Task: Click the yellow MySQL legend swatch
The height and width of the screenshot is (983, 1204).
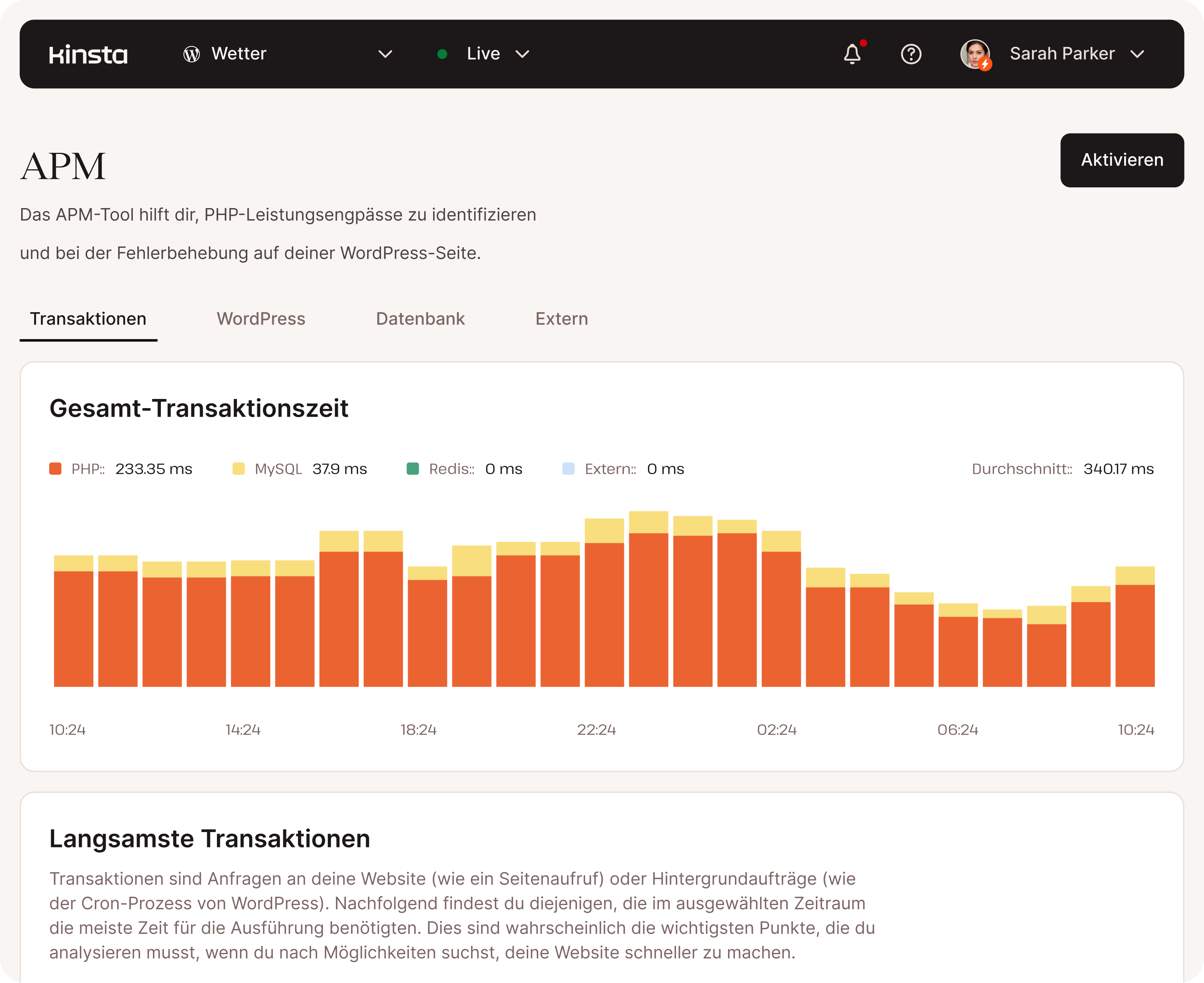Action: 239,469
